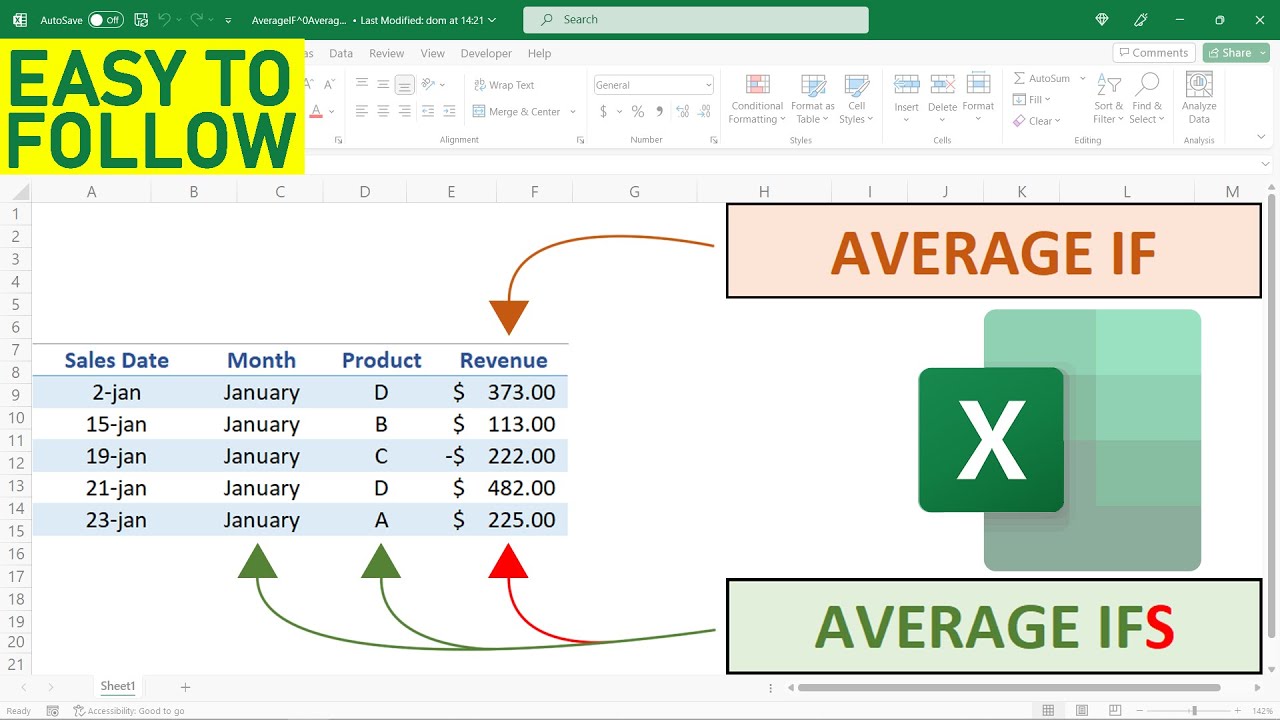The image size is (1280, 720).
Task: Click the Center horizontal alignment icon
Action: coord(383,112)
